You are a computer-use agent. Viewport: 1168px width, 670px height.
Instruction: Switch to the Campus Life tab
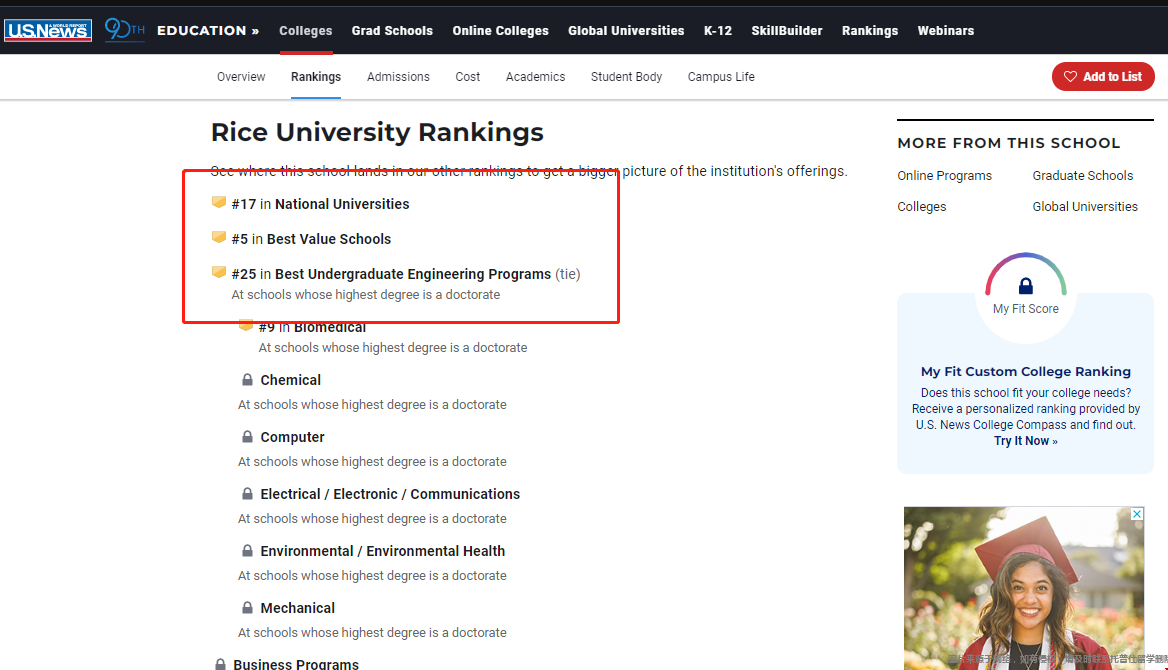pos(721,77)
